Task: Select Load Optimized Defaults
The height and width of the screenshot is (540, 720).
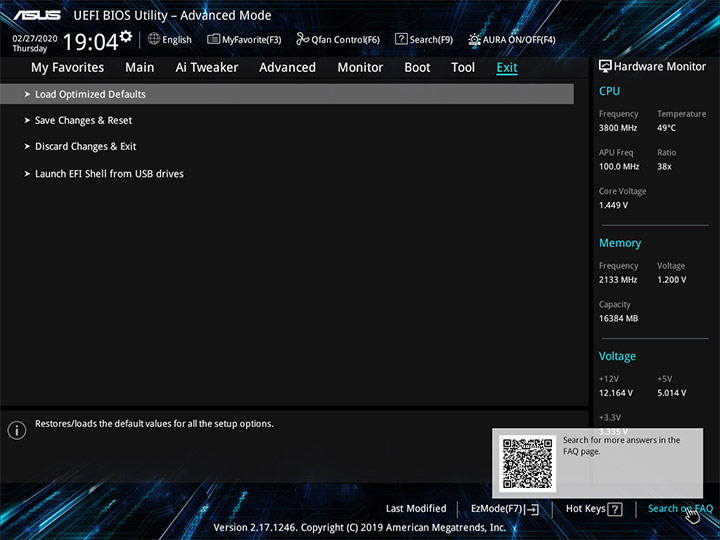Action: point(287,94)
